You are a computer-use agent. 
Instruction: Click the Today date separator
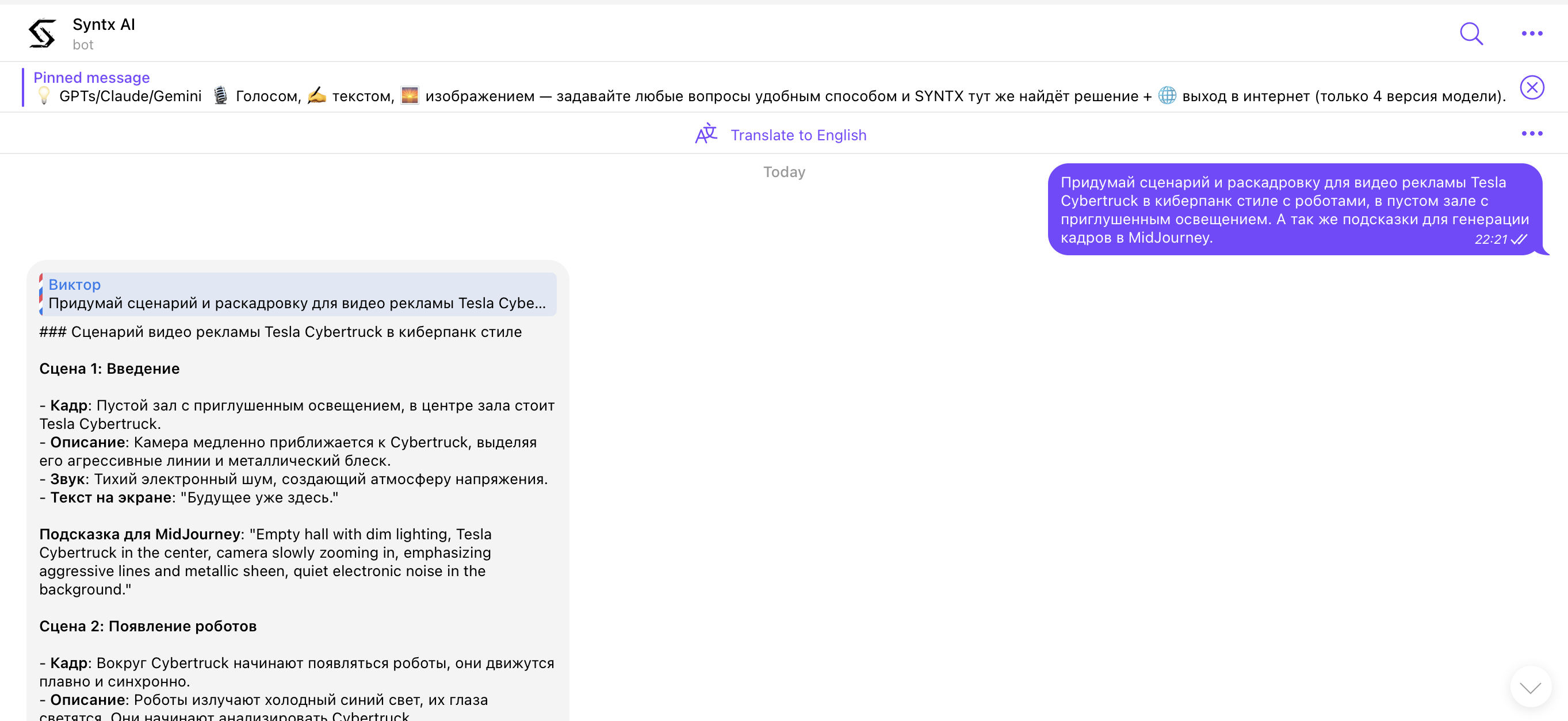(x=784, y=172)
